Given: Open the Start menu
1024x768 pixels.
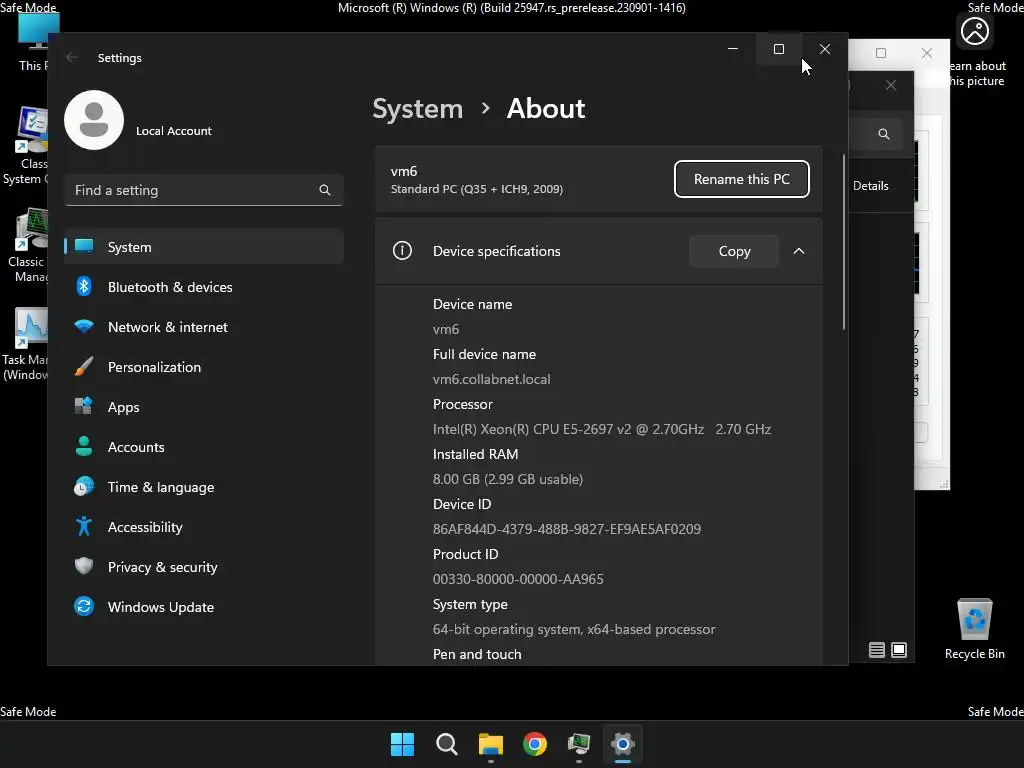Looking at the screenshot, I should [x=402, y=744].
